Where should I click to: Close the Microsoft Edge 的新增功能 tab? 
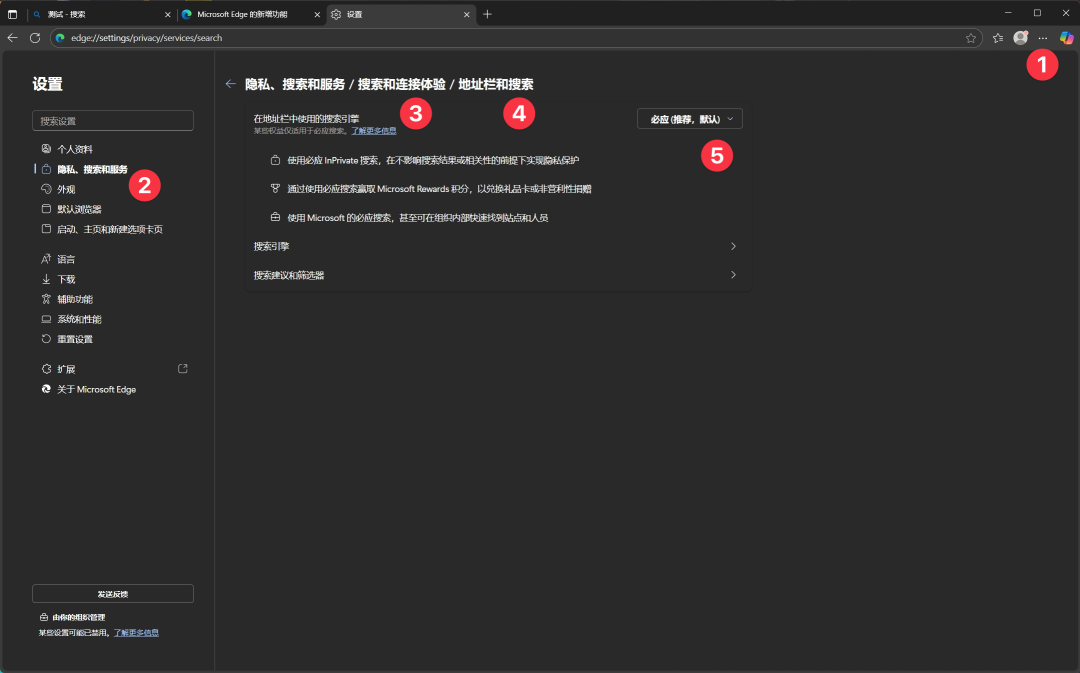coord(317,14)
